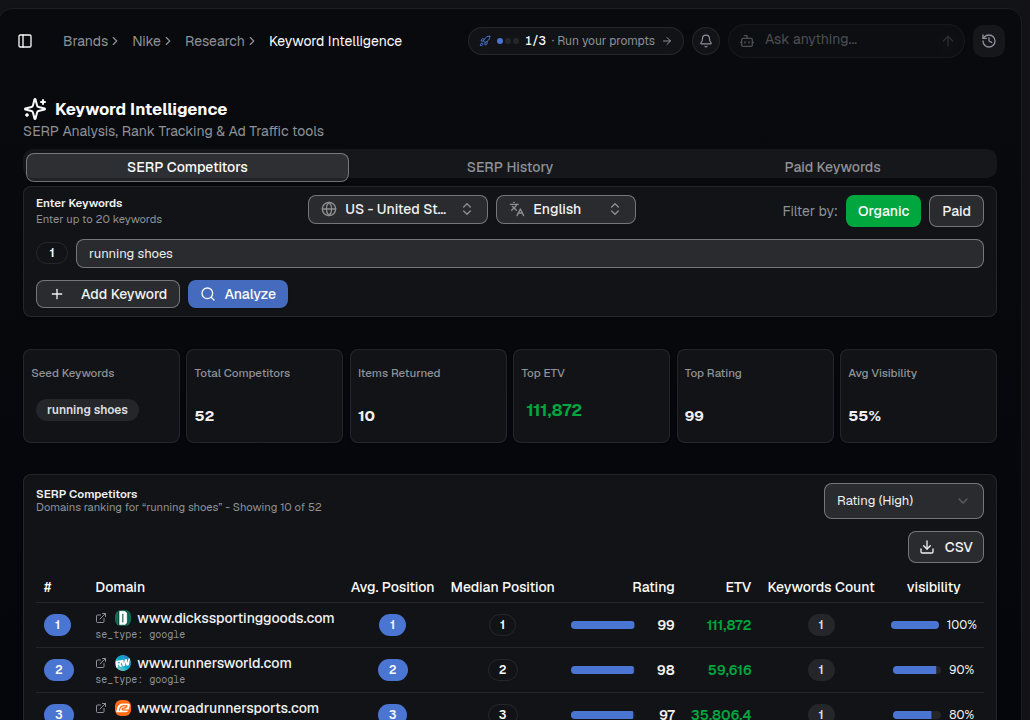Focus the Ask anything input field

tap(847, 40)
